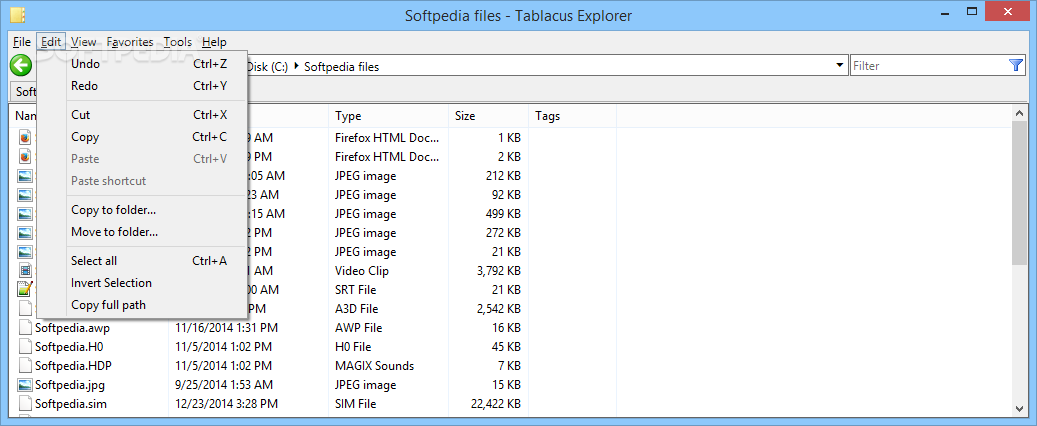1037x426 pixels.
Task: Click Invert Selection menu entry
Action: (142, 282)
